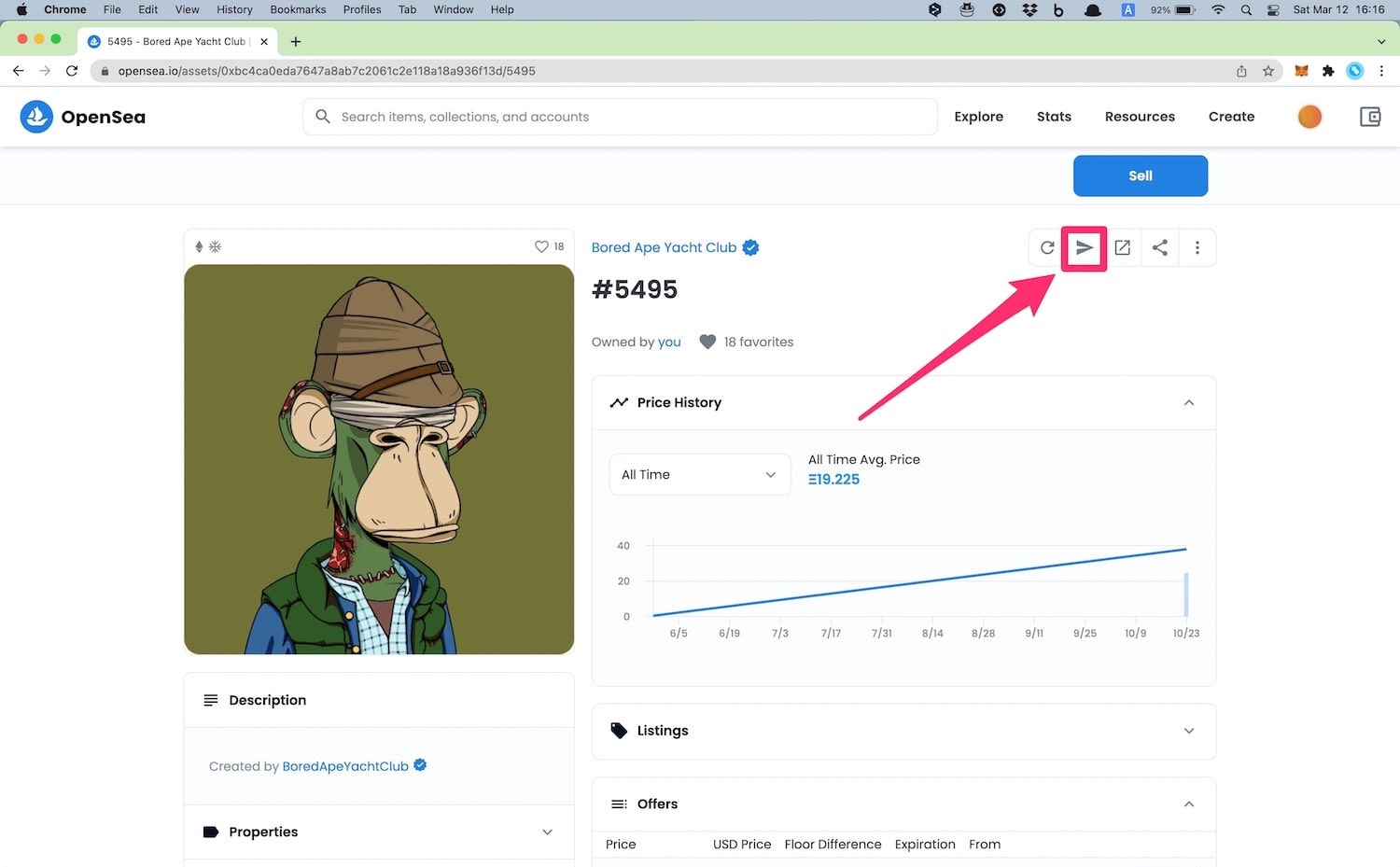The width and height of the screenshot is (1400, 867).
Task: Click the heart favorite icon above image
Action: (541, 246)
